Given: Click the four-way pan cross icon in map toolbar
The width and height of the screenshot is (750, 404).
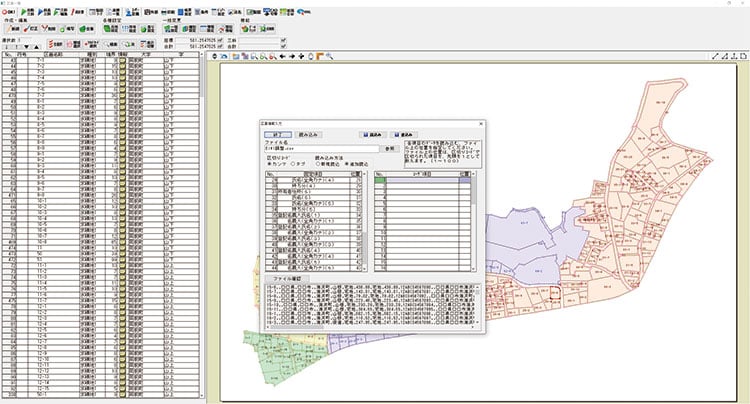Looking at the screenshot, I should click(x=301, y=56).
